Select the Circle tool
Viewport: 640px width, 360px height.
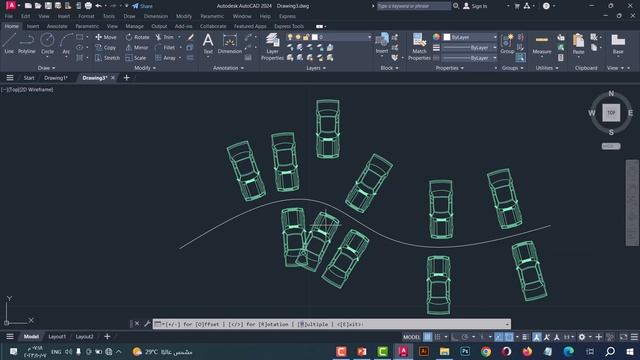click(x=47, y=44)
